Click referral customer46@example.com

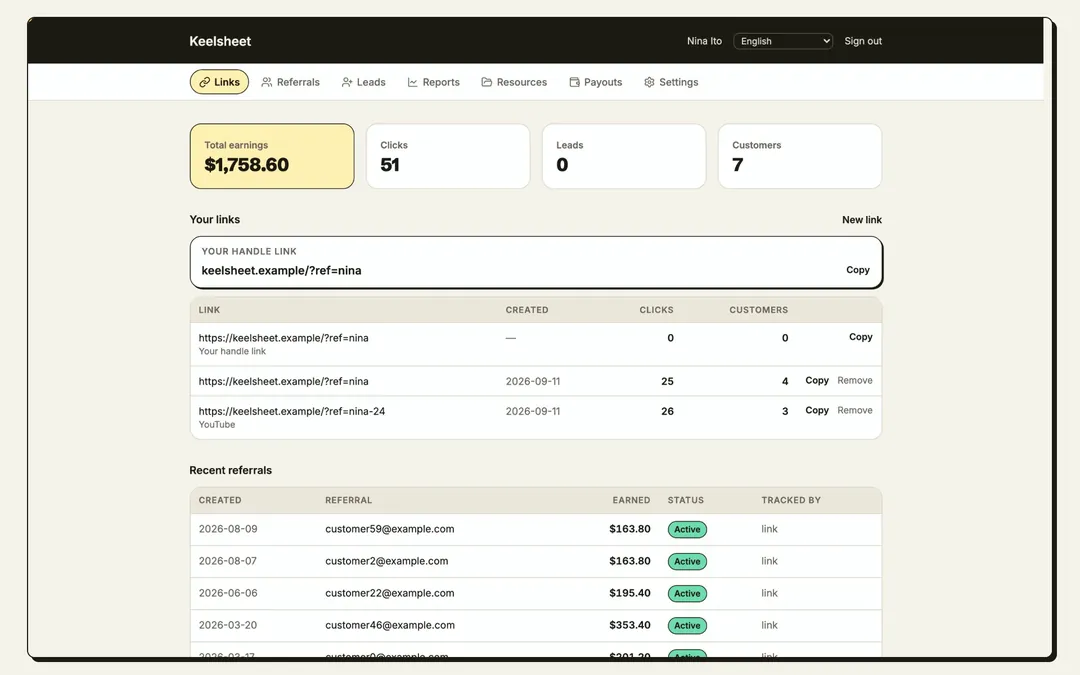click(x=390, y=625)
